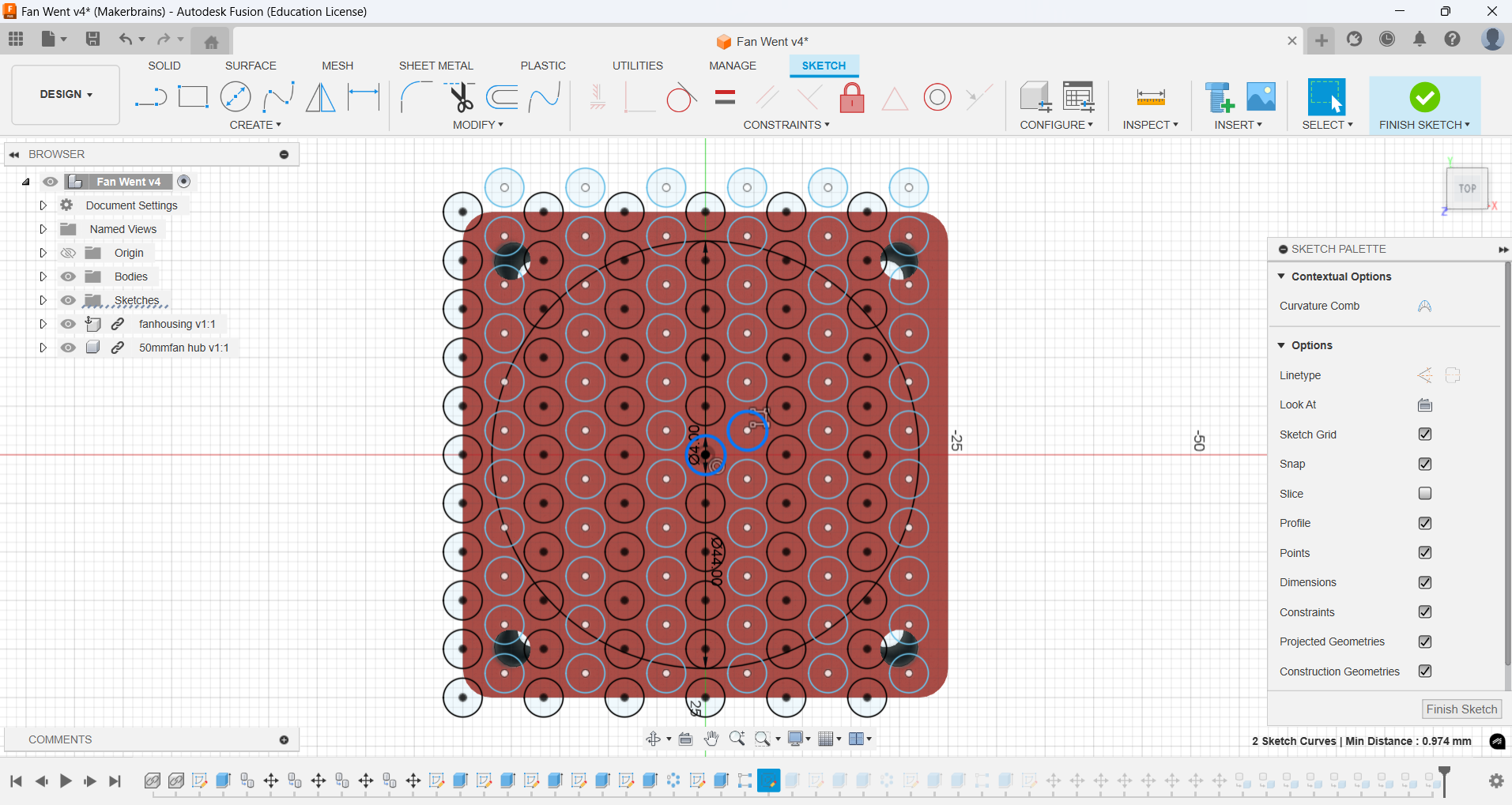1512x805 pixels.
Task: Select the Line tool
Action: click(x=150, y=96)
